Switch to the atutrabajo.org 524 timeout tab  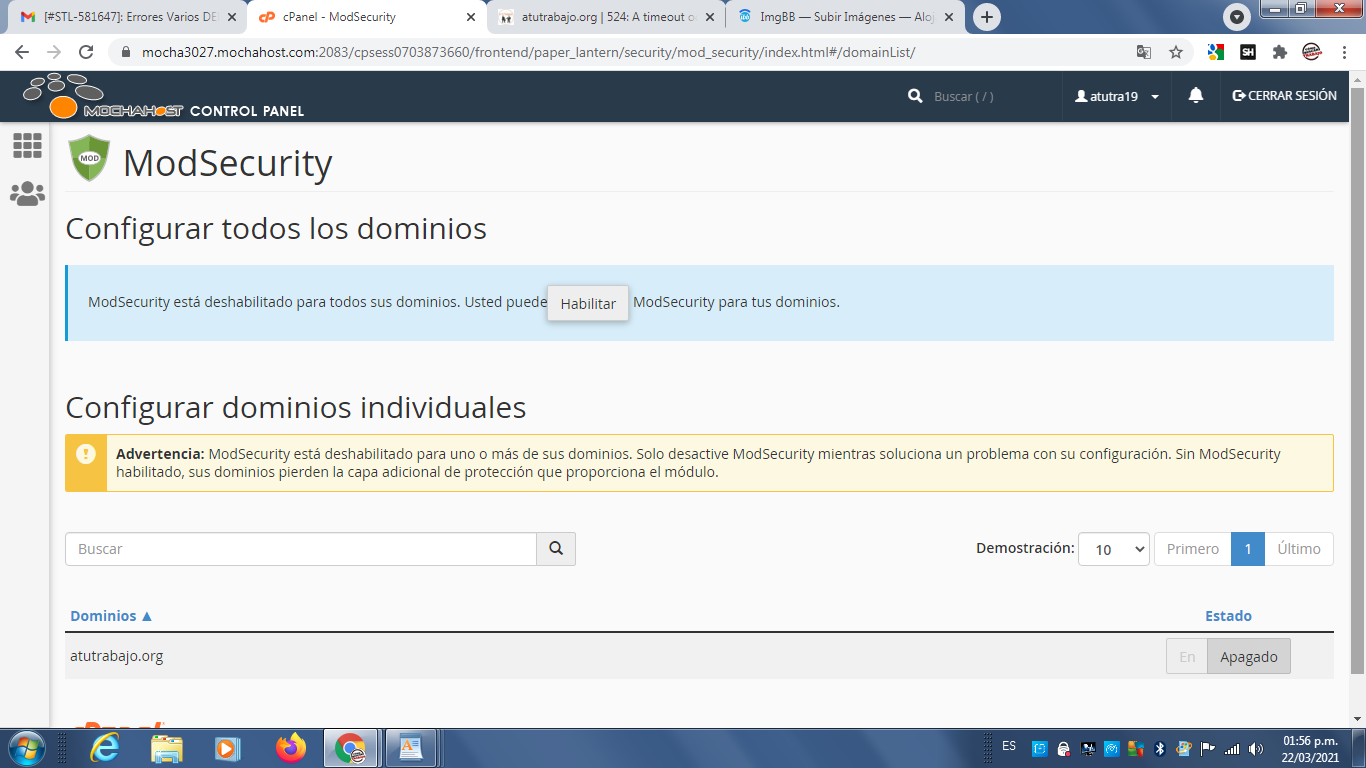[x=607, y=17]
